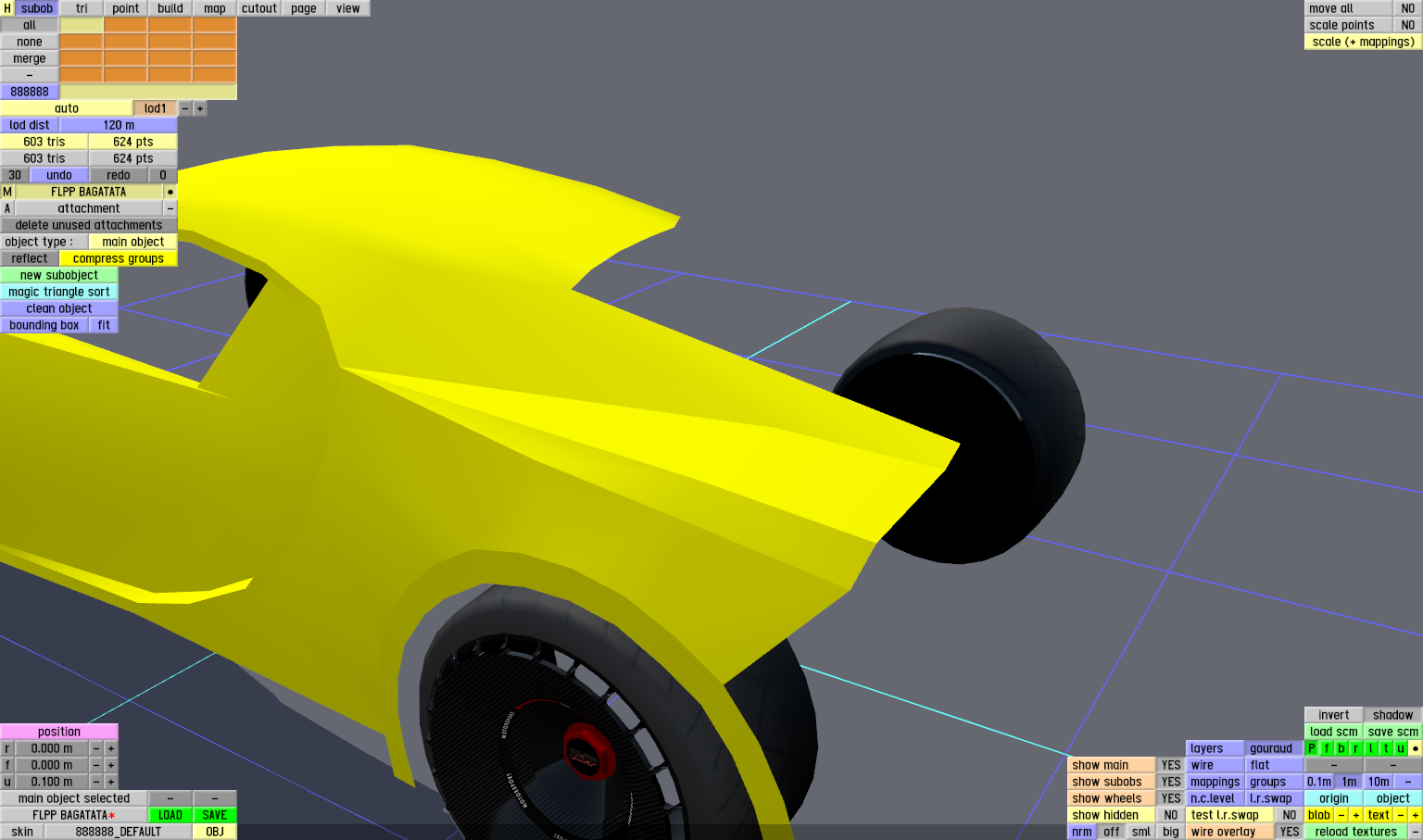Switch to the tri tab

82,8
